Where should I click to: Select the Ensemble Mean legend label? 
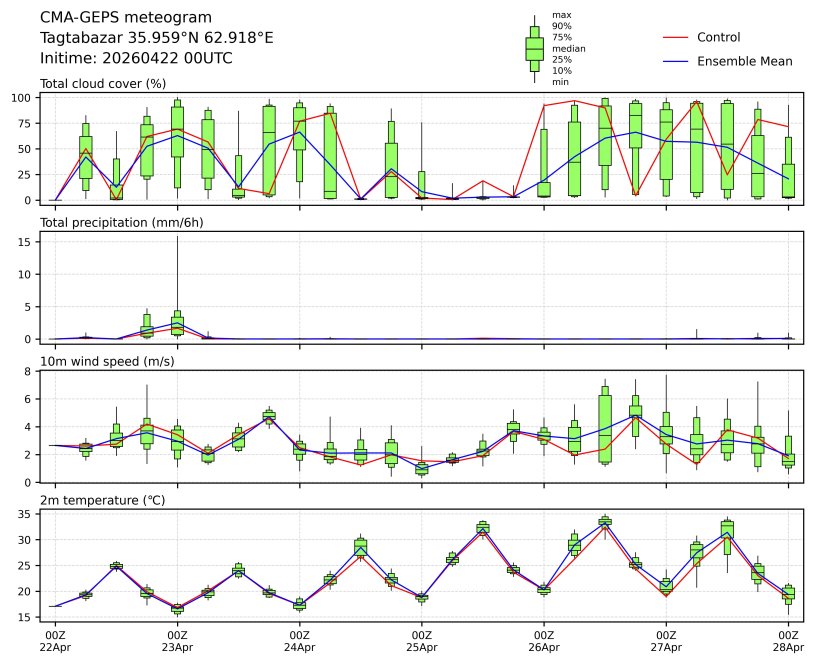(744, 61)
